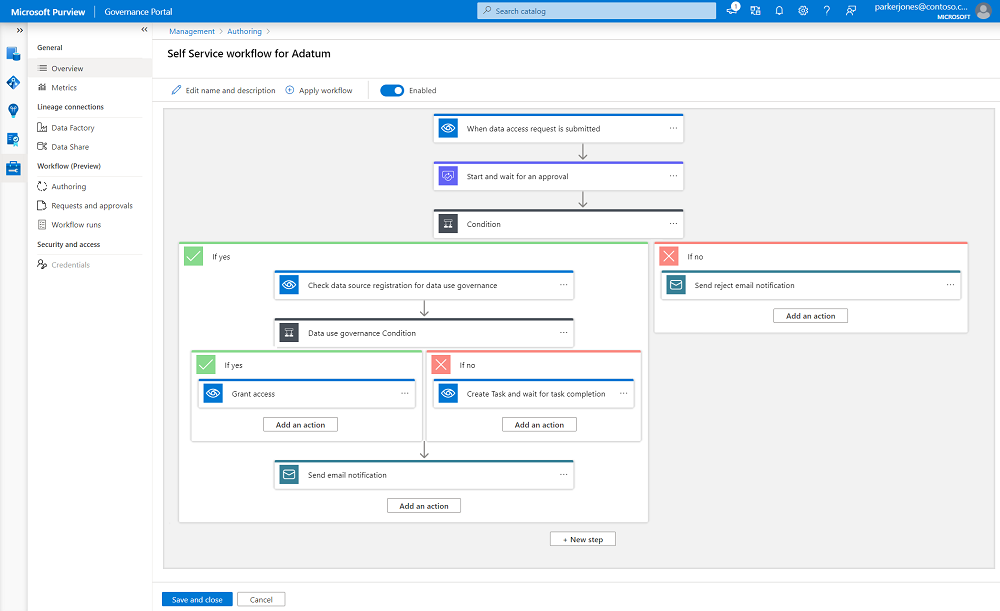Select Authoring in the breadcrumb trail
Viewport: 1000px width, 611px height.
[x=244, y=31]
